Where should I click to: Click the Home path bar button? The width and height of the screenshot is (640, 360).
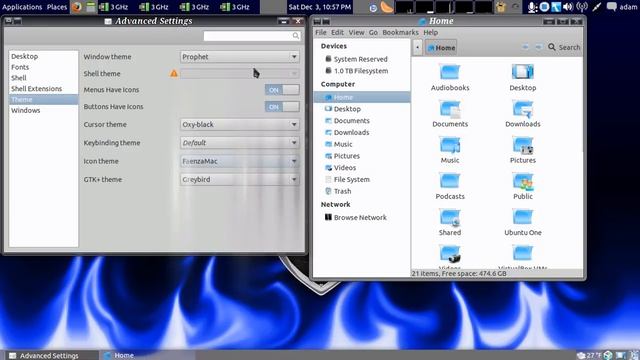[x=441, y=48]
